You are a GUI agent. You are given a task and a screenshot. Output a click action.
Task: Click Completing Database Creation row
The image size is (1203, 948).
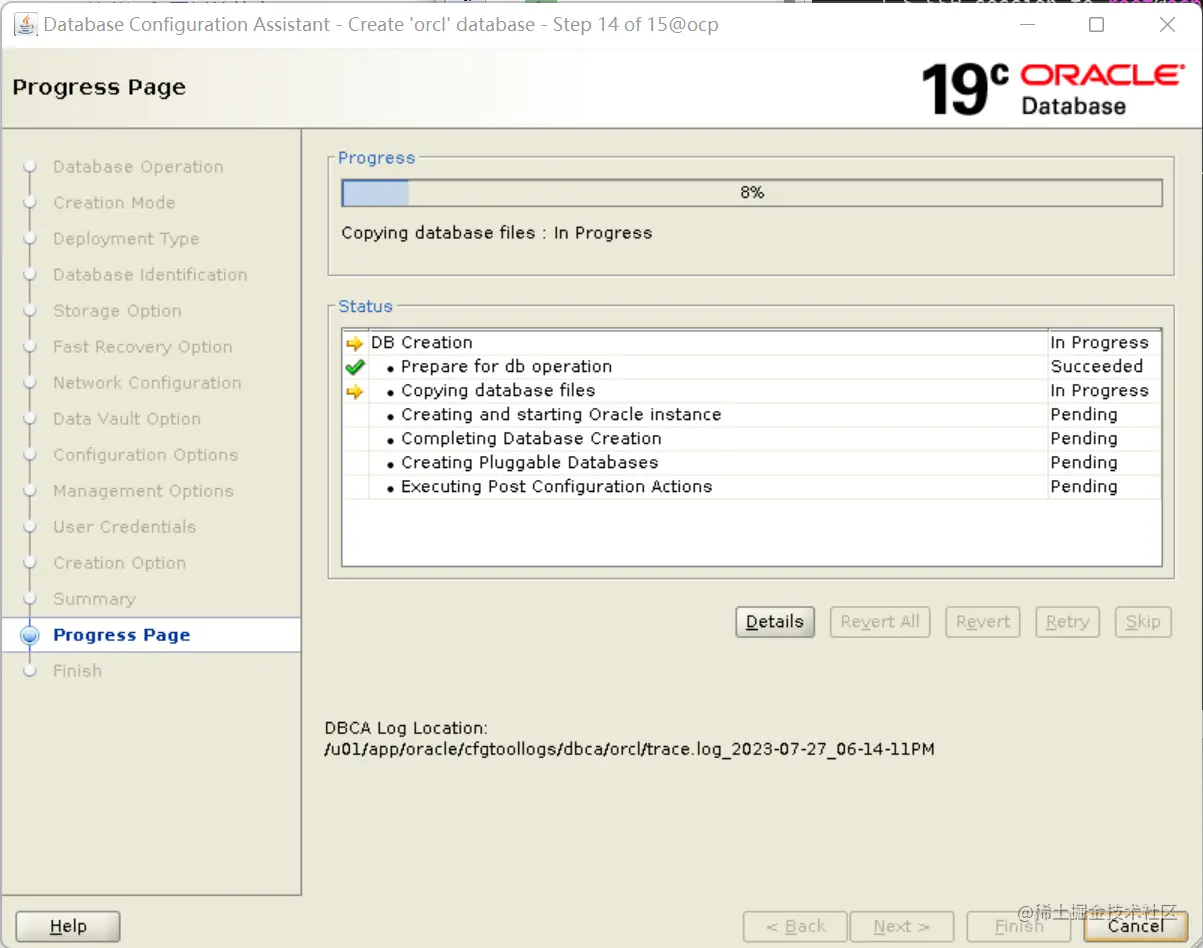point(752,439)
